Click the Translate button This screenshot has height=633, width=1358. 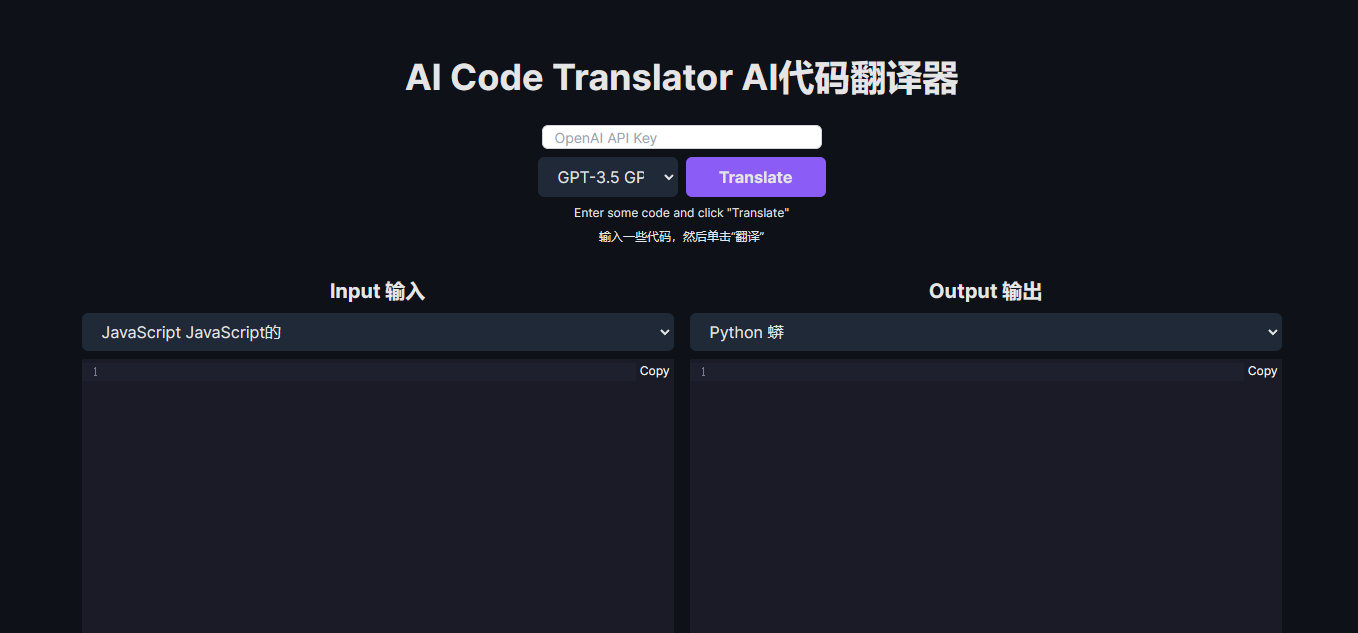tap(755, 176)
